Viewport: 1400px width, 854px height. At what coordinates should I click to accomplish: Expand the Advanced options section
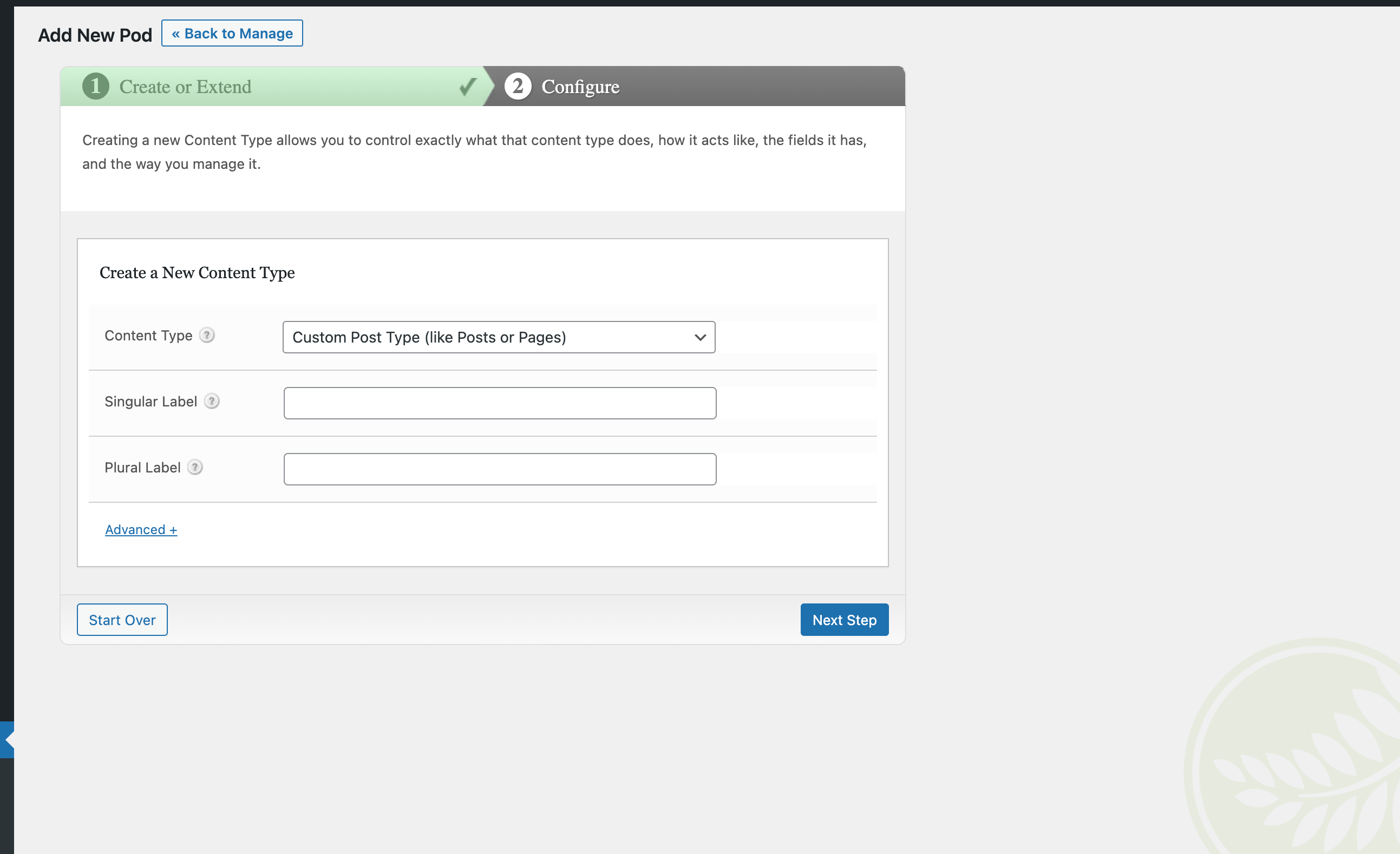[x=140, y=529]
